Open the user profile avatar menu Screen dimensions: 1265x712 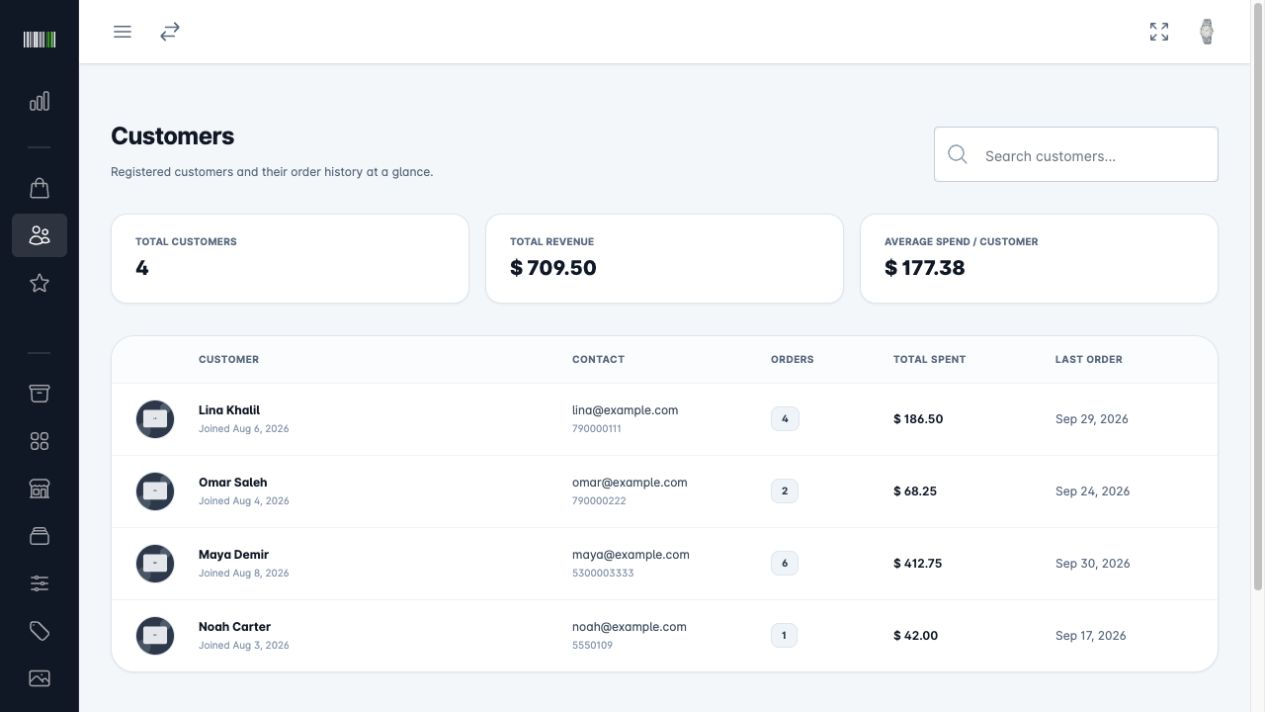click(x=1207, y=32)
